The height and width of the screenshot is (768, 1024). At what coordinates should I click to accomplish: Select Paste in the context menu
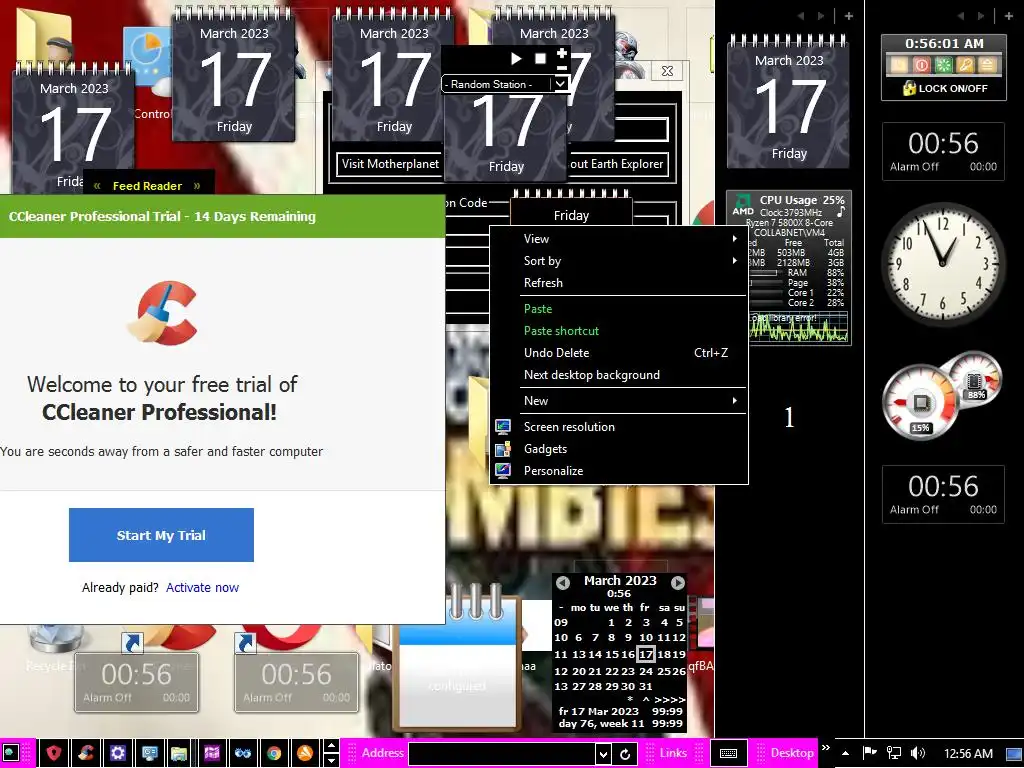point(618,308)
